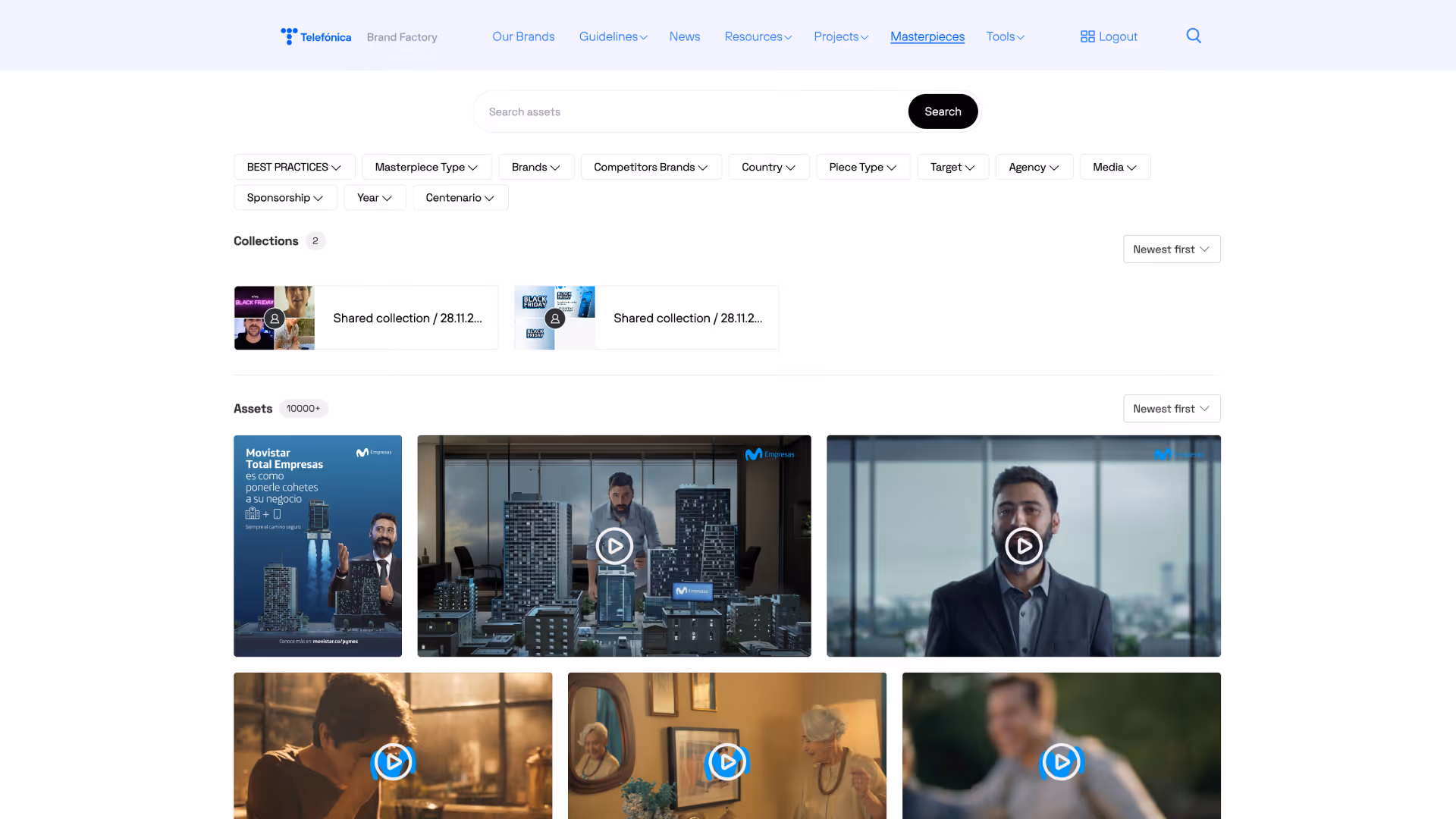
Task: Click the Collections count badge 2
Action: pyautogui.click(x=315, y=240)
